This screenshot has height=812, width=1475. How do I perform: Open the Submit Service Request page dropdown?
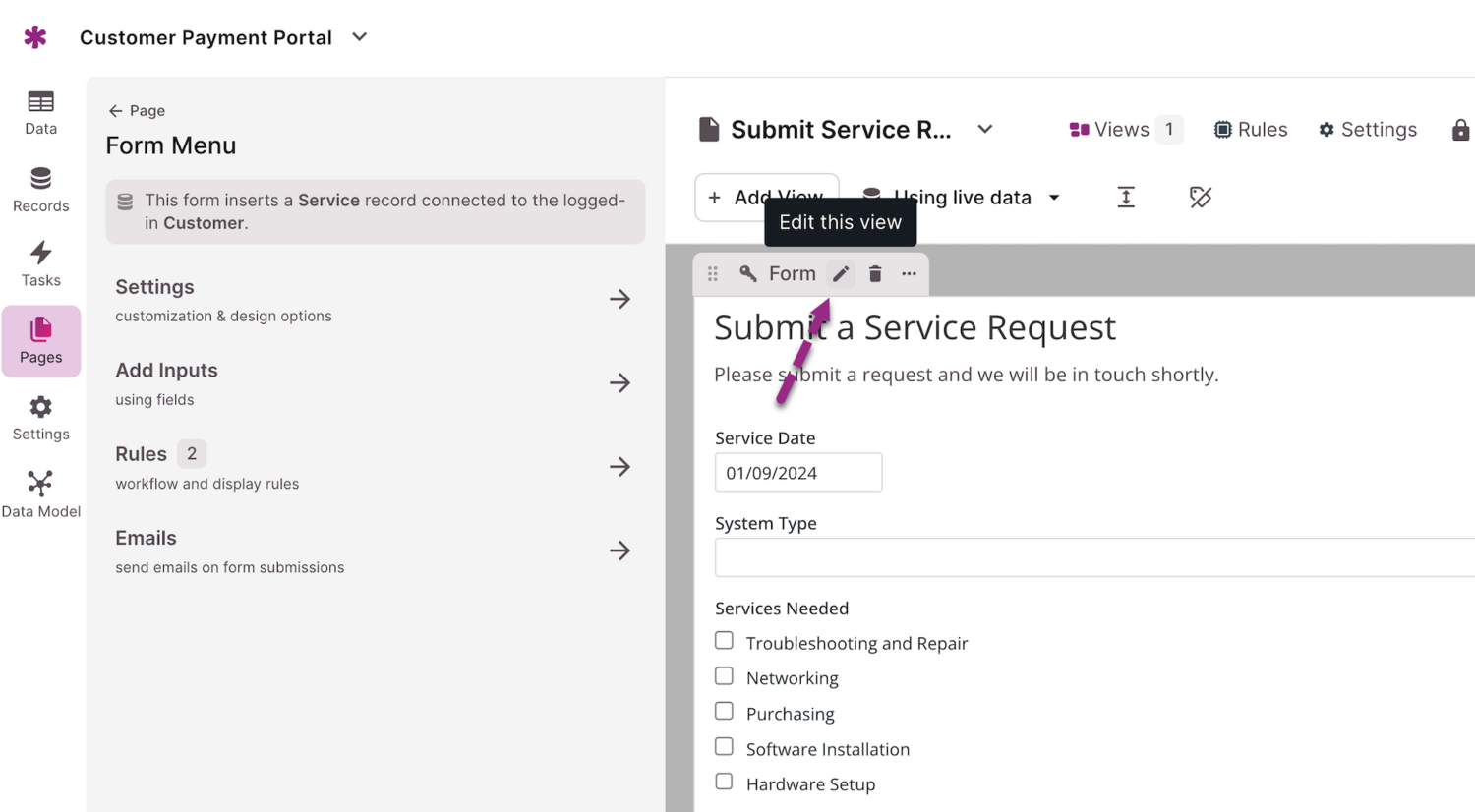pos(985,130)
